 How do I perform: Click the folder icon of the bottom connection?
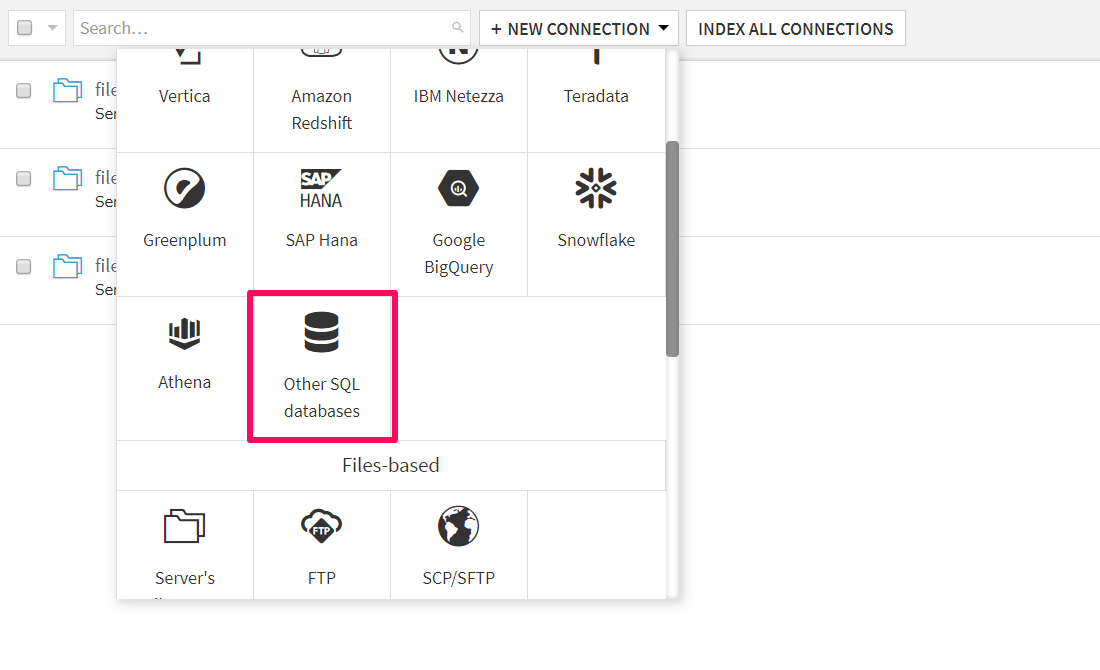pos(67,267)
